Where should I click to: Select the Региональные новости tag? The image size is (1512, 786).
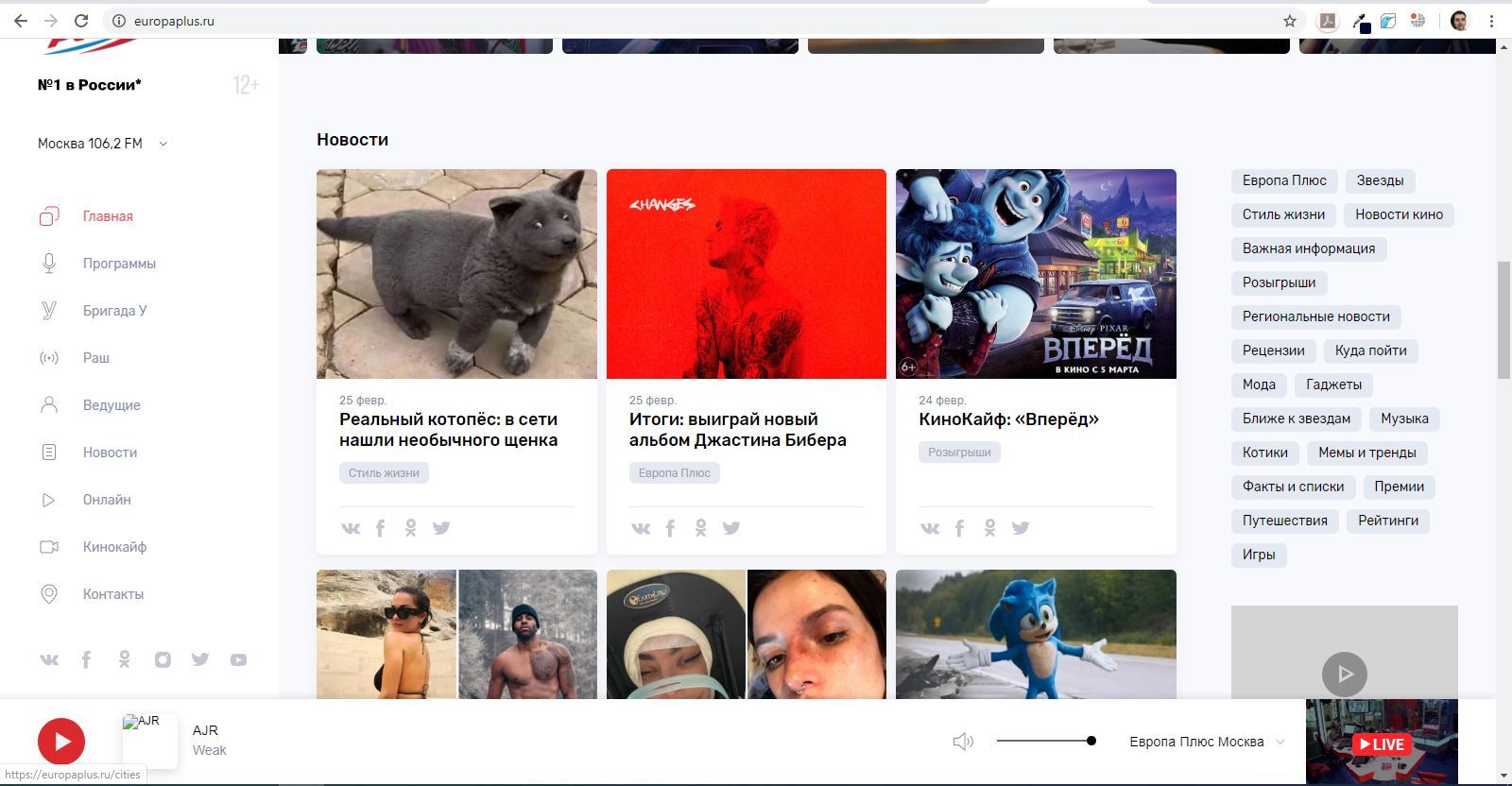pyautogui.click(x=1316, y=316)
